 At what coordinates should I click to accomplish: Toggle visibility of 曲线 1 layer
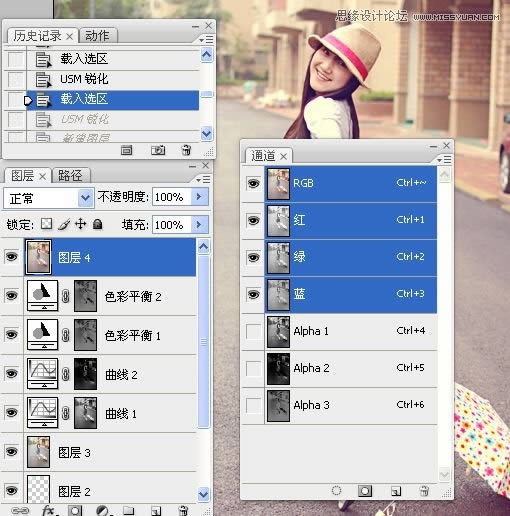pyautogui.click(x=12, y=413)
